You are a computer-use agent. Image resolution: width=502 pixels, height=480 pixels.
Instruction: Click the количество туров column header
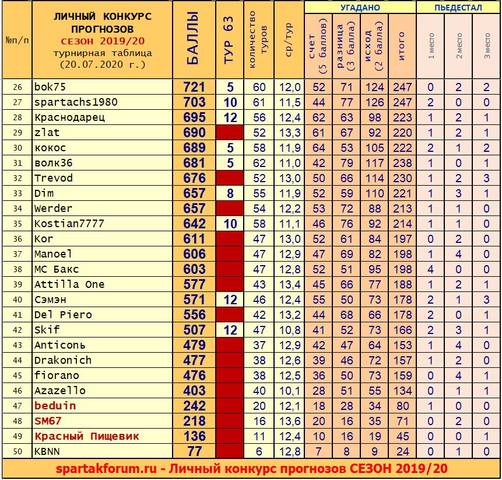coord(258,39)
